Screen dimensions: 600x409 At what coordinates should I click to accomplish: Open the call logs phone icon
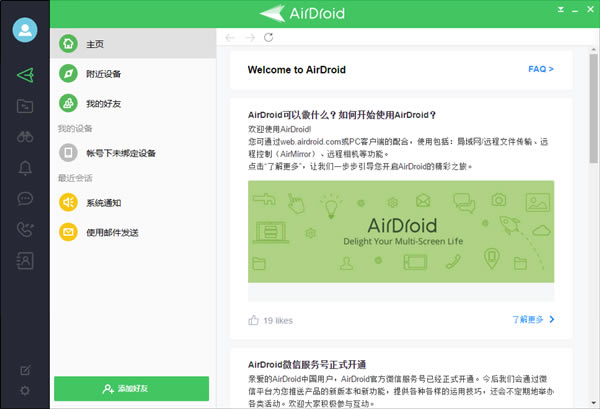tap(25, 230)
